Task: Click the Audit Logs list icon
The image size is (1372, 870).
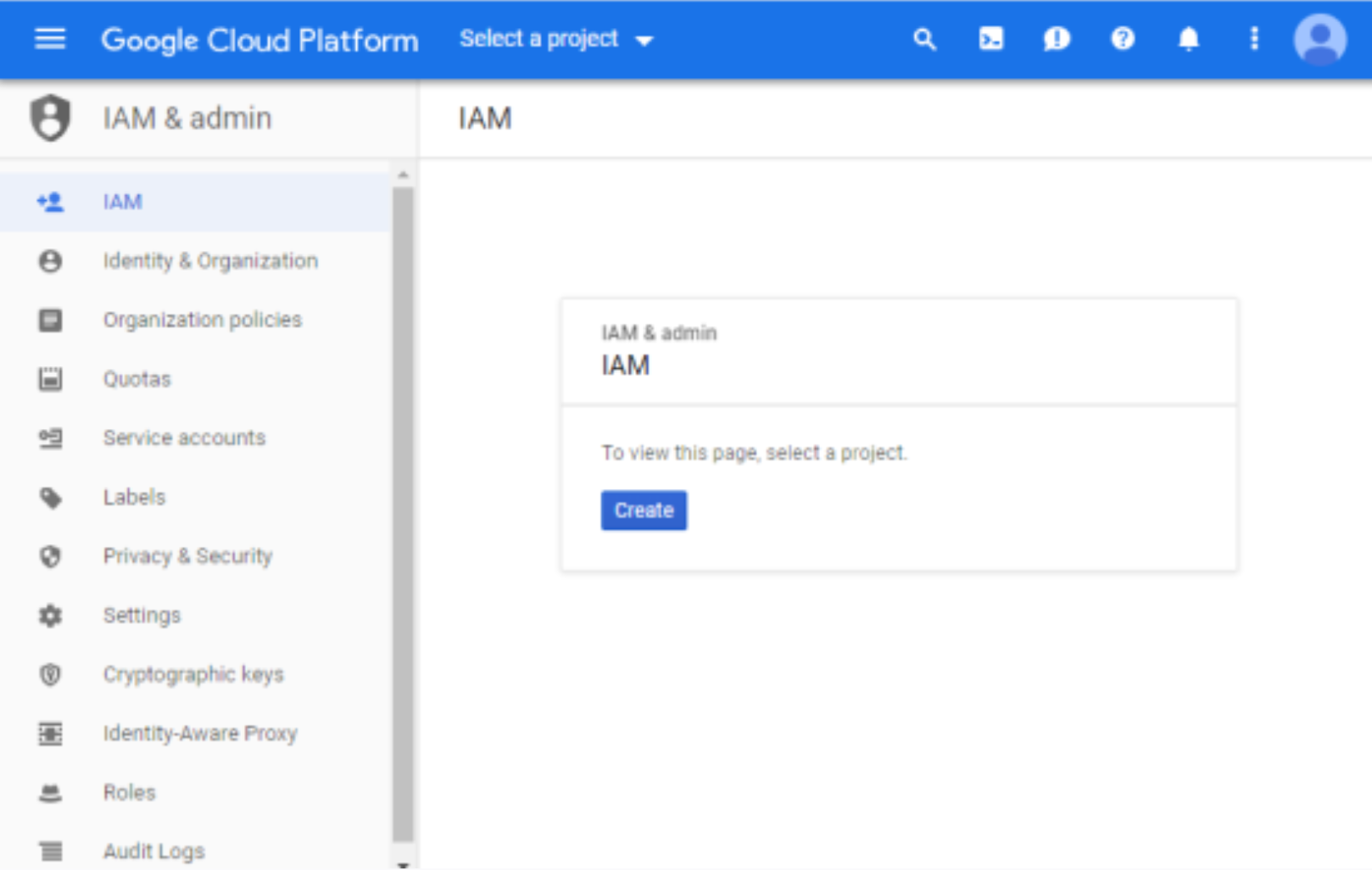Action: point(50,851)
